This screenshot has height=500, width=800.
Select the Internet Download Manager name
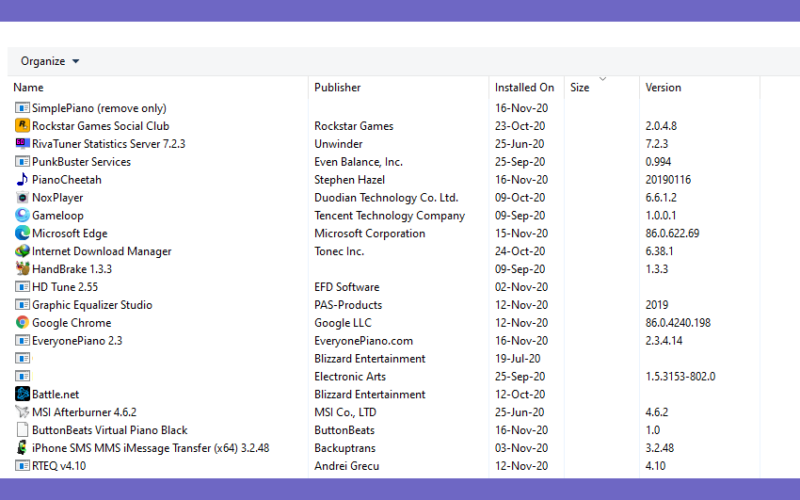point(102,251)
